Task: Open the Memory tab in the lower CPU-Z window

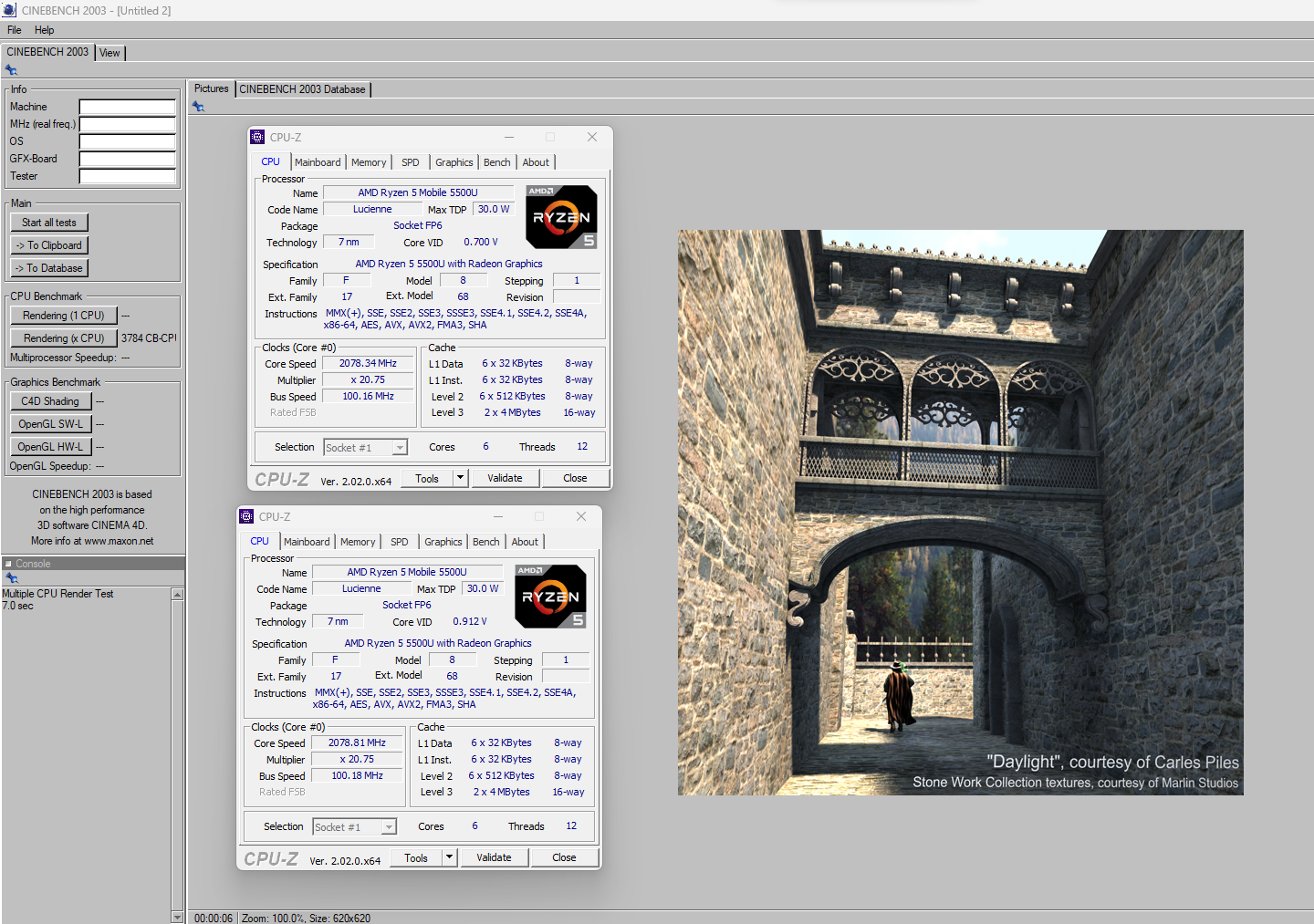Action: pos(358,542)
